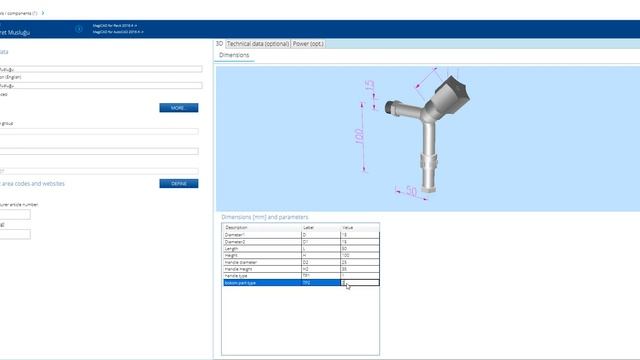Click the manufacturer article number field
This screenshot has height=360, width=640.
tap(15, 215)
